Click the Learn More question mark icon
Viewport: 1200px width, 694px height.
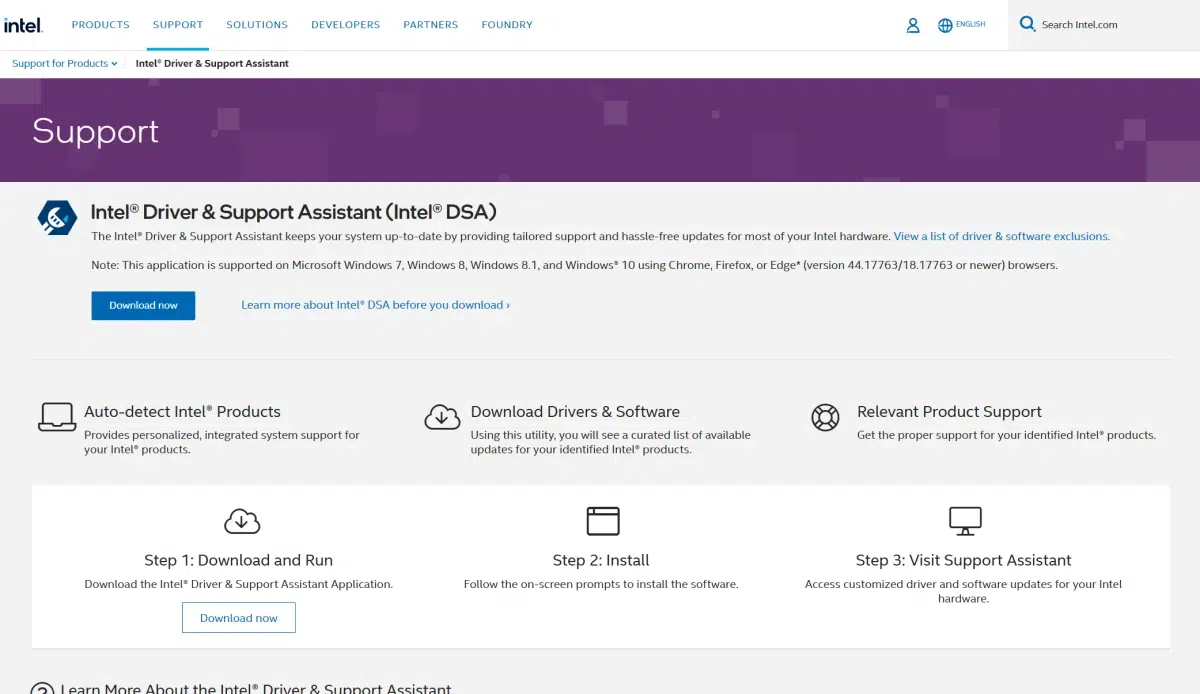[42, 689]
